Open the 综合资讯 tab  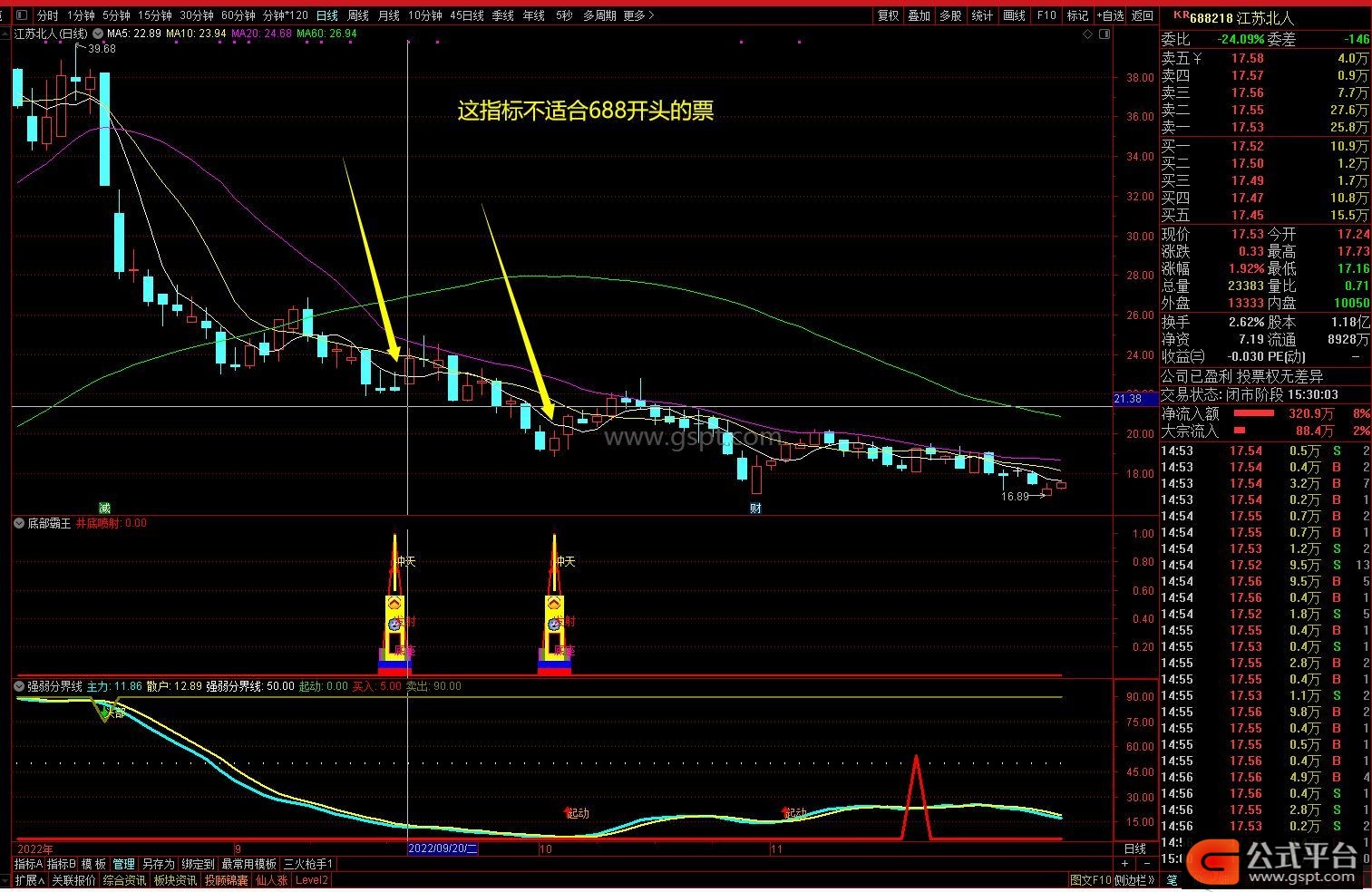click(124, 880)
